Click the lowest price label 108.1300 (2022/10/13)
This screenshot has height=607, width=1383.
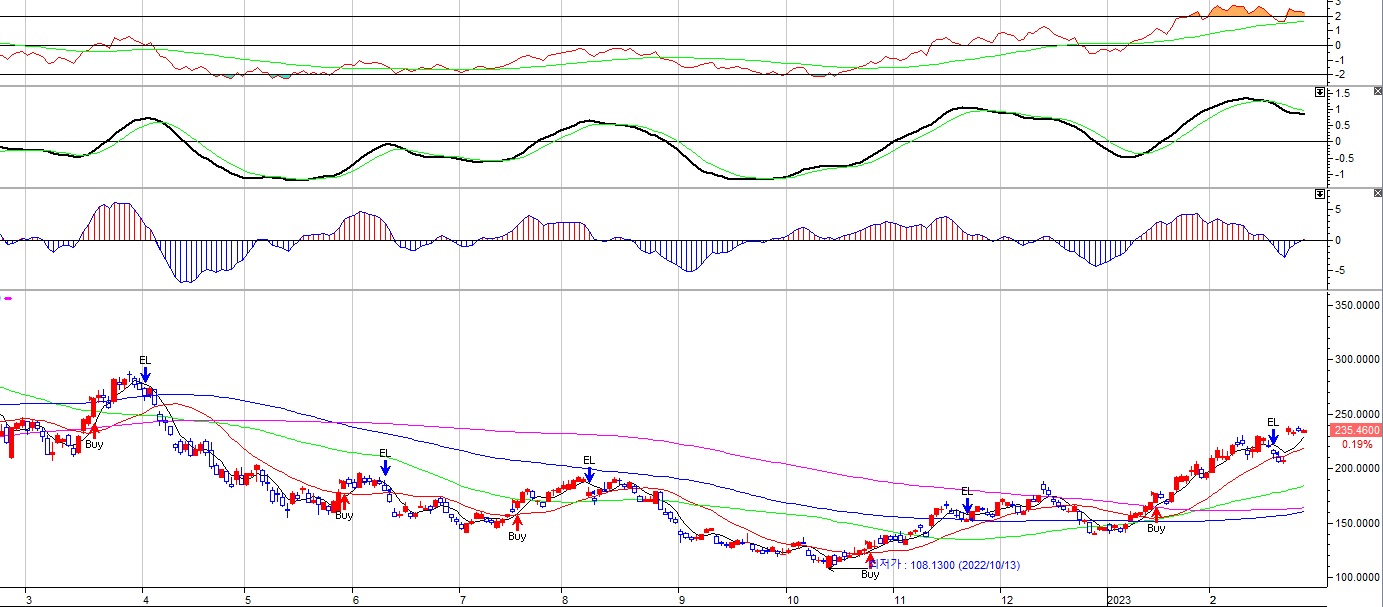tap(945, 565)
